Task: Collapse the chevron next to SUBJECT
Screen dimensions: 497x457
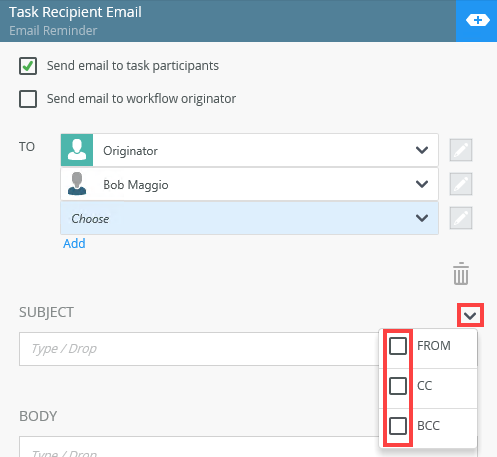Action: coord(470,315)
